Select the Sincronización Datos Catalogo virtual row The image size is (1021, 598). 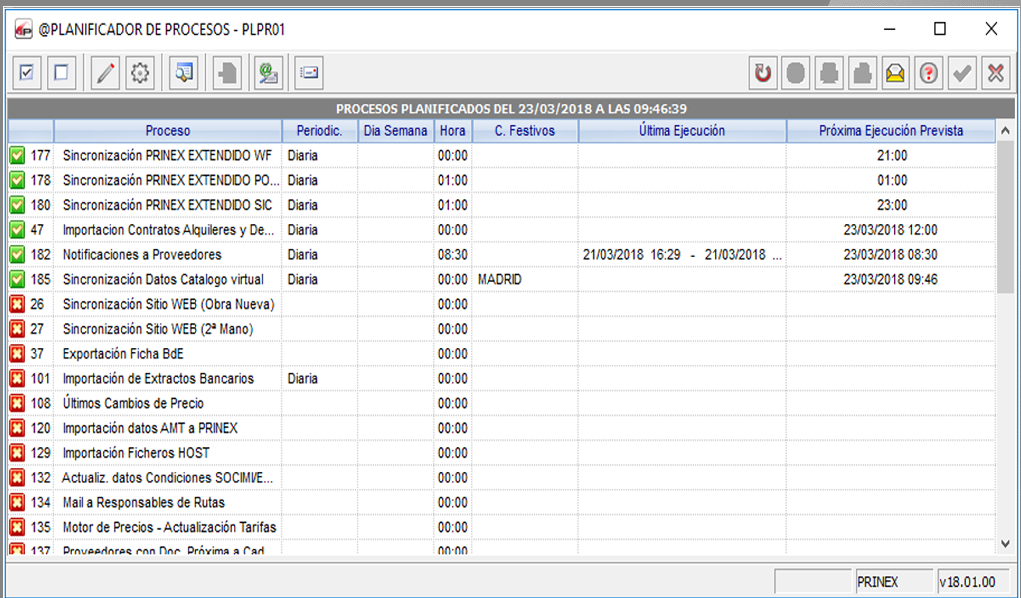pyautogui.click(x=200, y=279)
